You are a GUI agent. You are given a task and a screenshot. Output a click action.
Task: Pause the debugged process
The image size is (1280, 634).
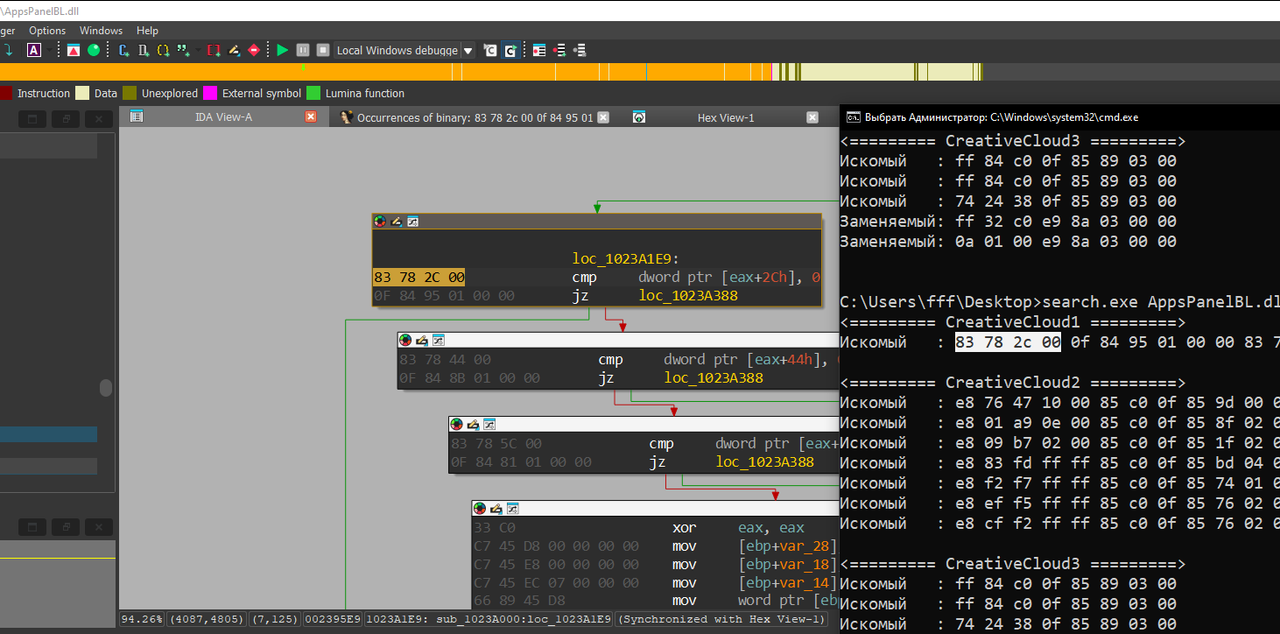(303, 50)
